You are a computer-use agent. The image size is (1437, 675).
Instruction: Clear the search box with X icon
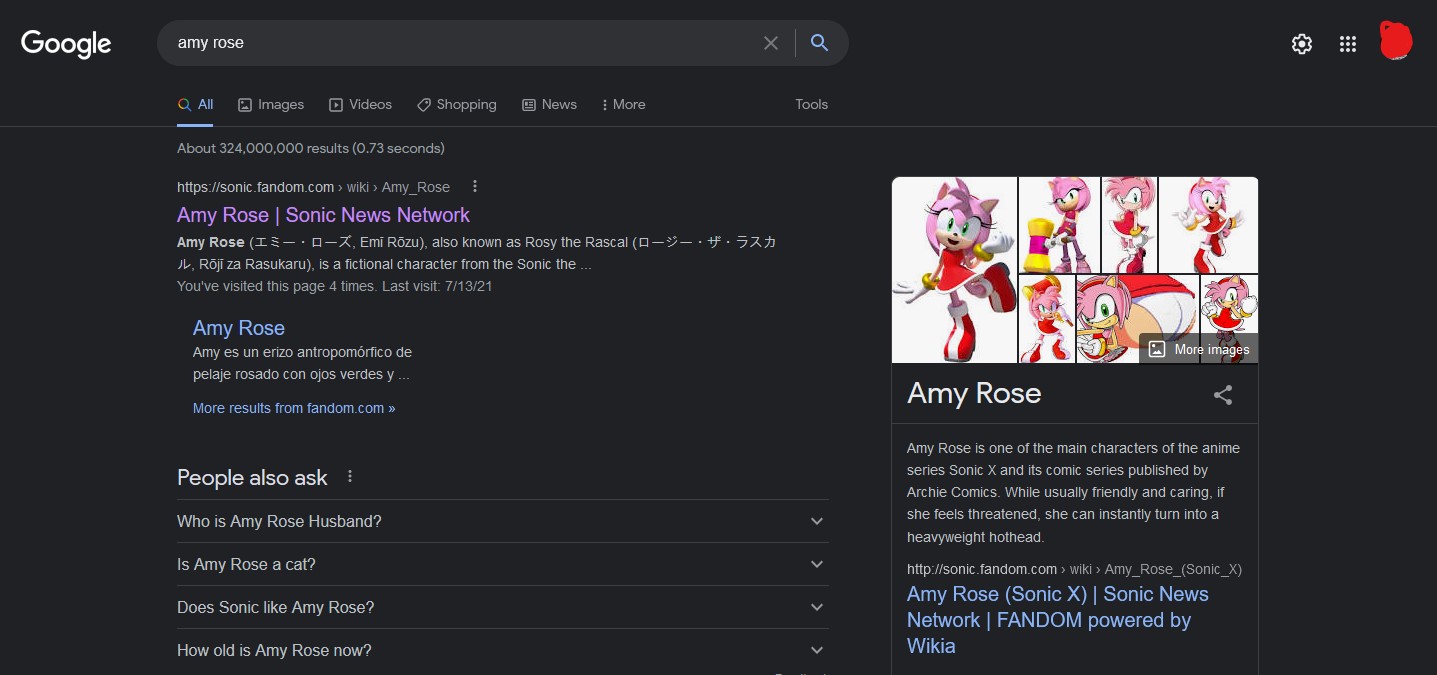(x=770, y=43)
